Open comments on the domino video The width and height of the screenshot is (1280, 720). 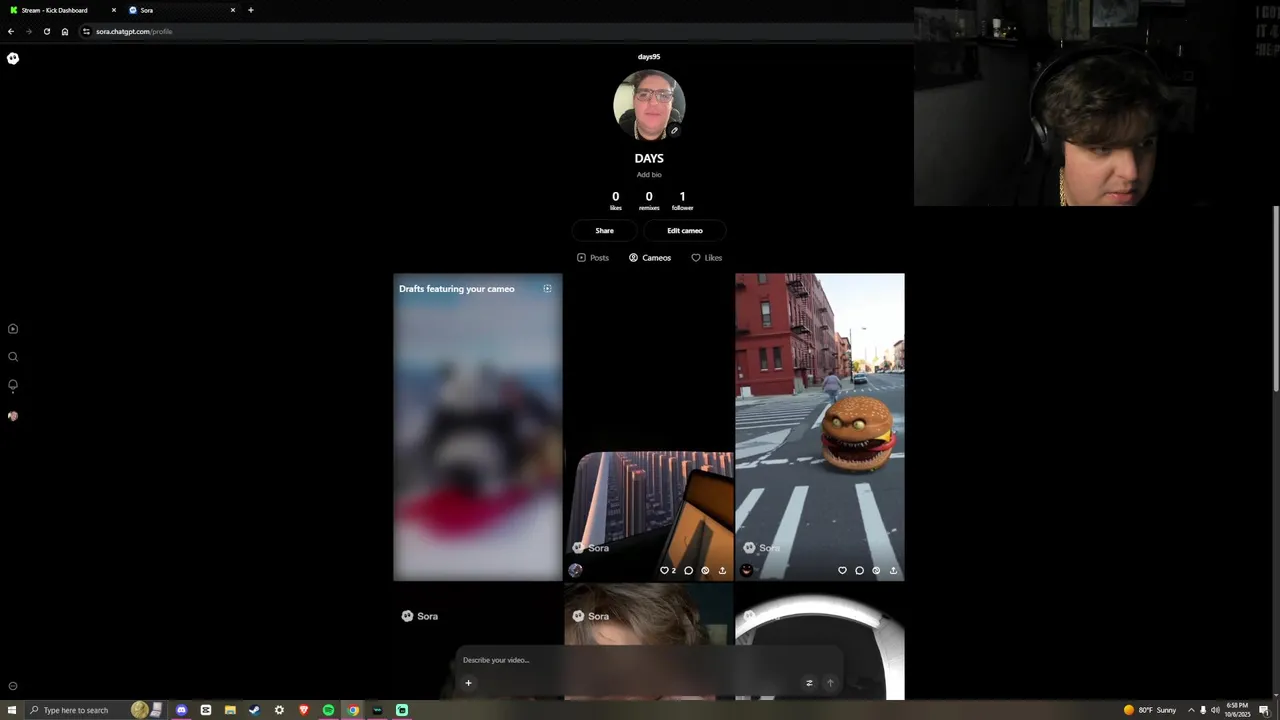(x=688, y=571)
